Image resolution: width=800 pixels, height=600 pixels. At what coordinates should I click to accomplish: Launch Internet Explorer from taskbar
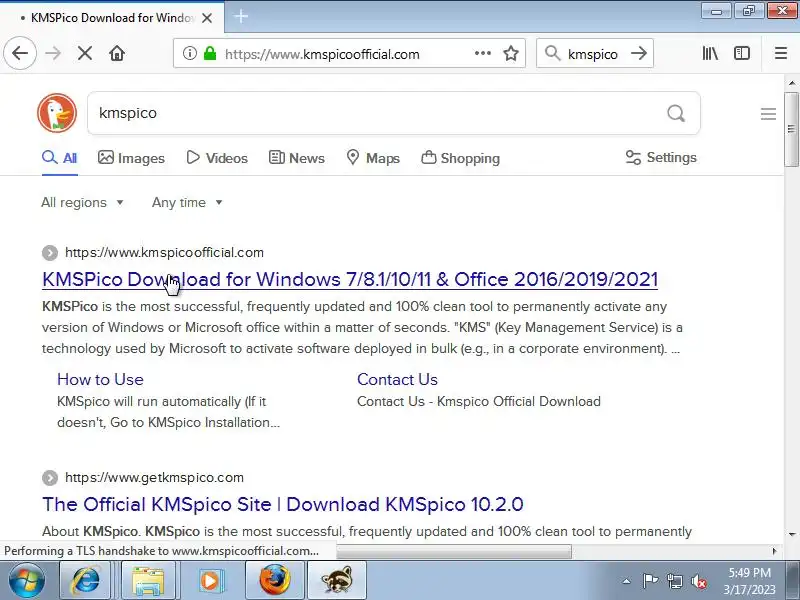[x=86, y=580]
